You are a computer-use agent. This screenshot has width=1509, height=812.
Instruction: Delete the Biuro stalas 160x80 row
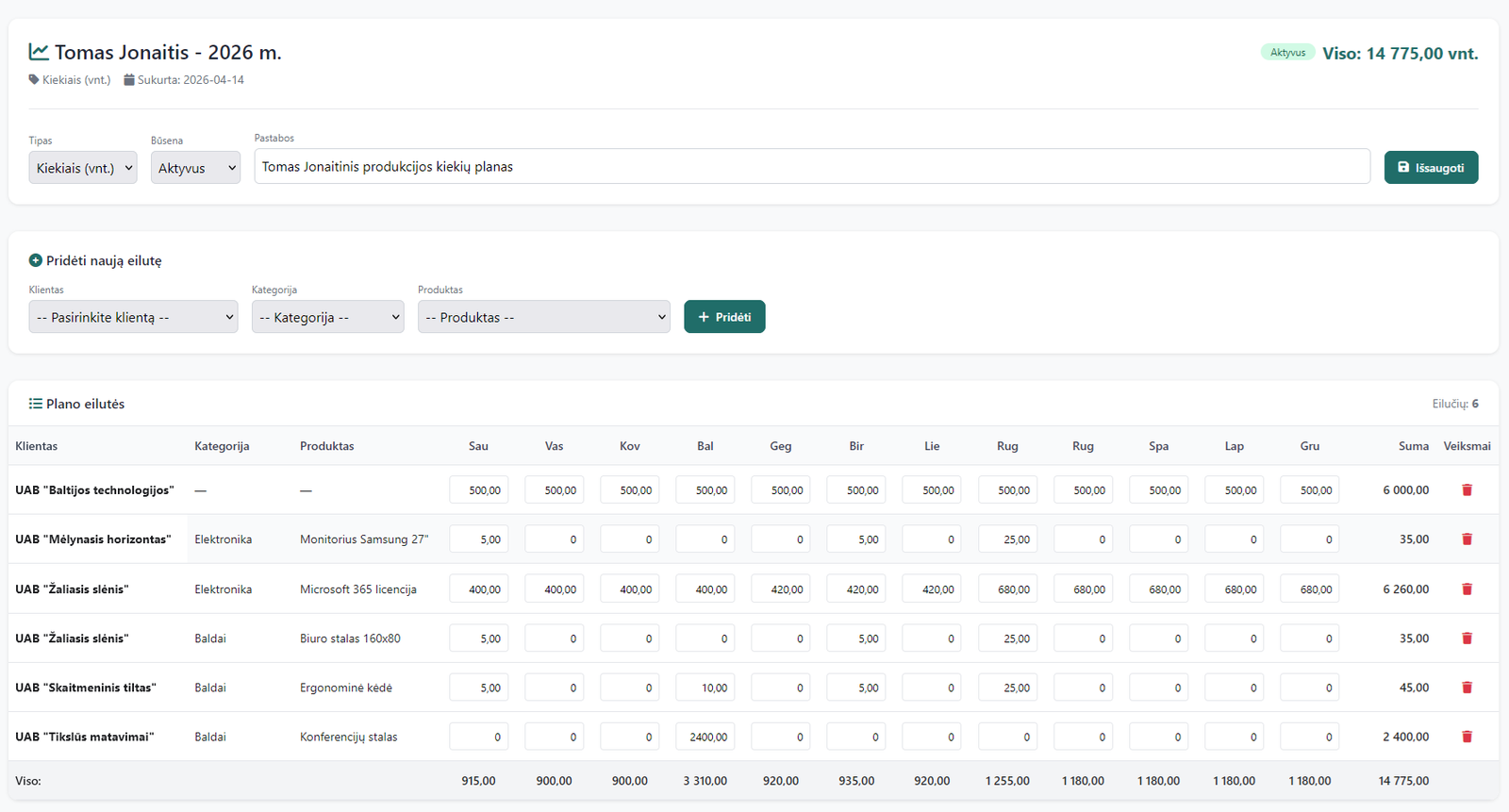pyautogui.click(x=1467, y=638)
